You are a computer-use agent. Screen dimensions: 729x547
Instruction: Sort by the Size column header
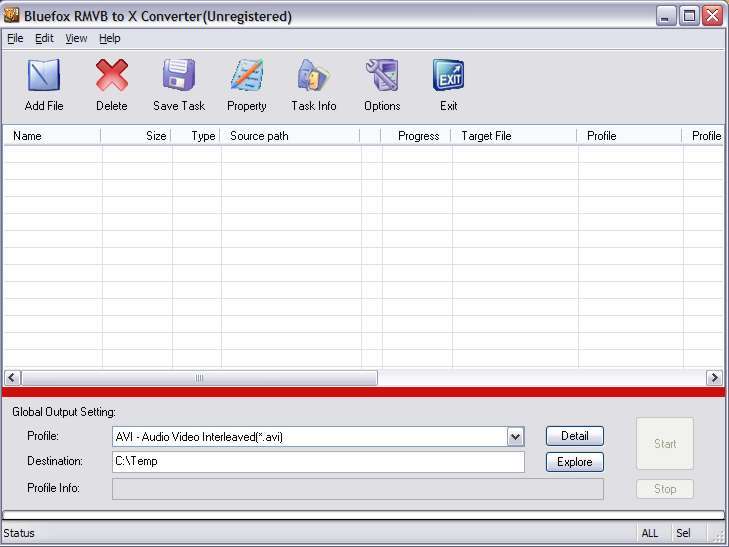(x=136, y=136)
